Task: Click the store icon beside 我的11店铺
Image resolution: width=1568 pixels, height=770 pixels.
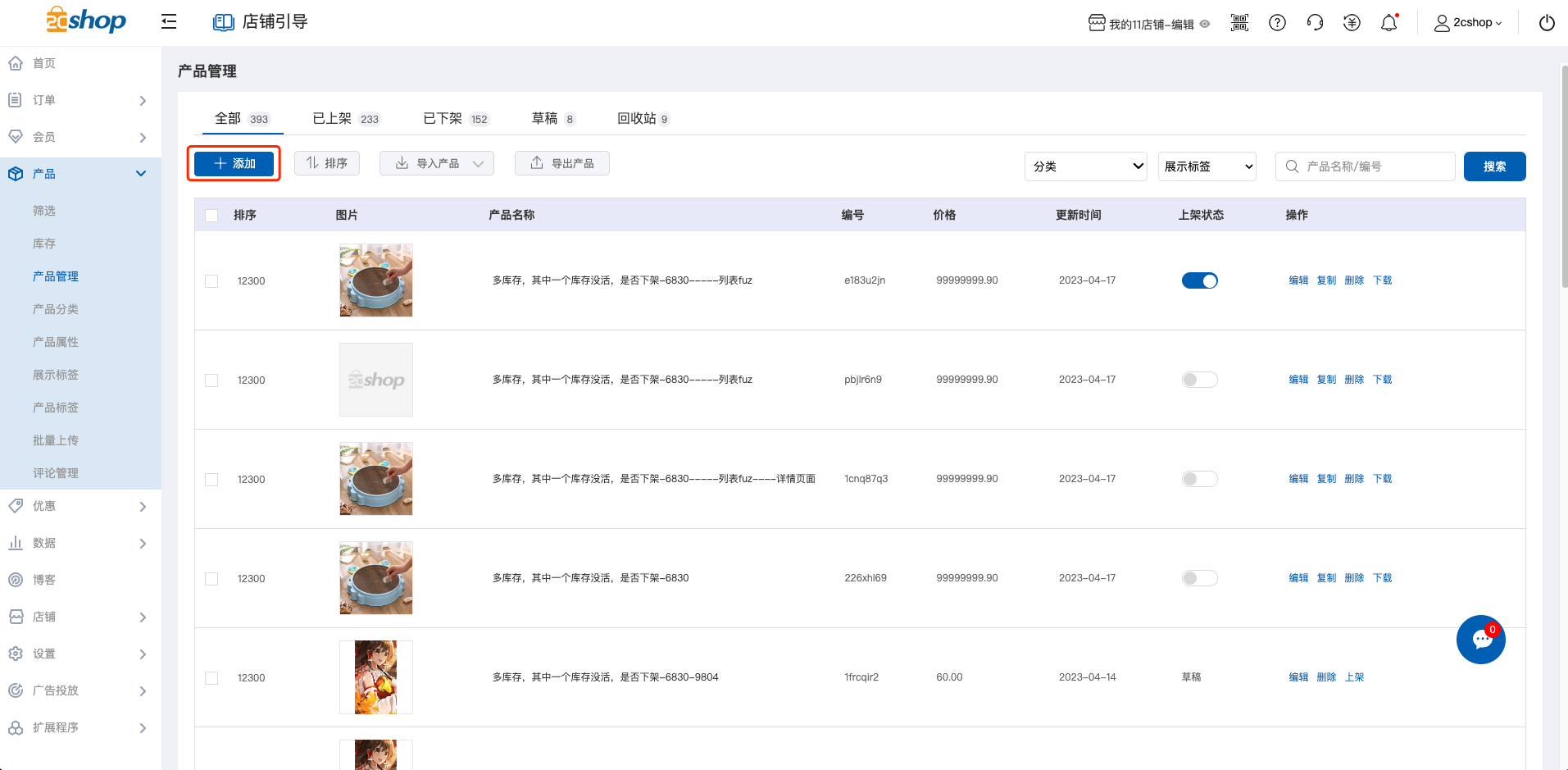Action: (x=1097, y=23)
